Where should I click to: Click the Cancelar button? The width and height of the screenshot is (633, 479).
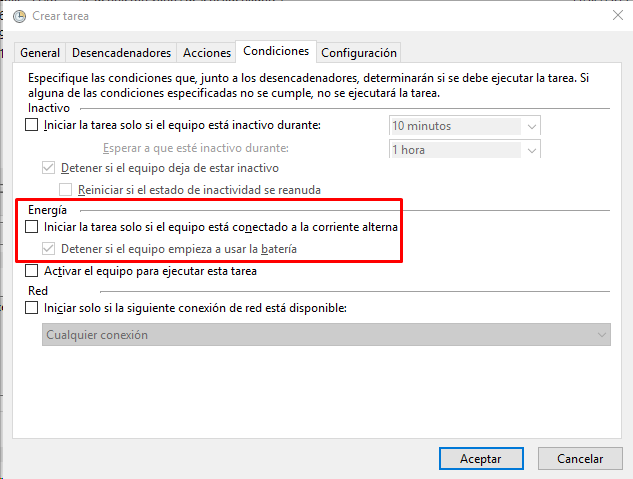point(580,458)
